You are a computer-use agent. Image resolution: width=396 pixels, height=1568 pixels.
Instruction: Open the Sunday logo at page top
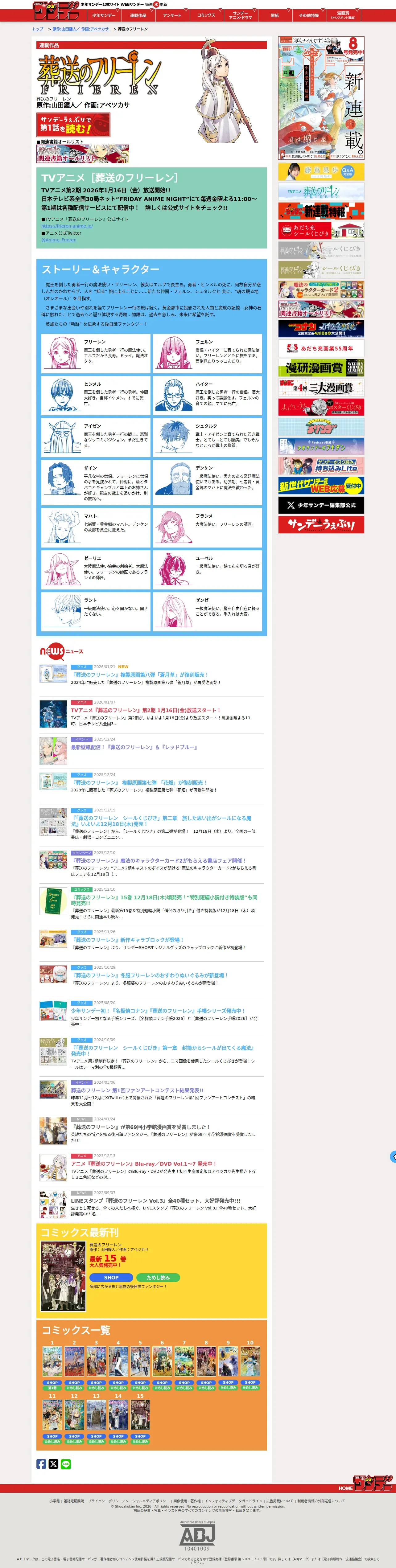[56, 10]
